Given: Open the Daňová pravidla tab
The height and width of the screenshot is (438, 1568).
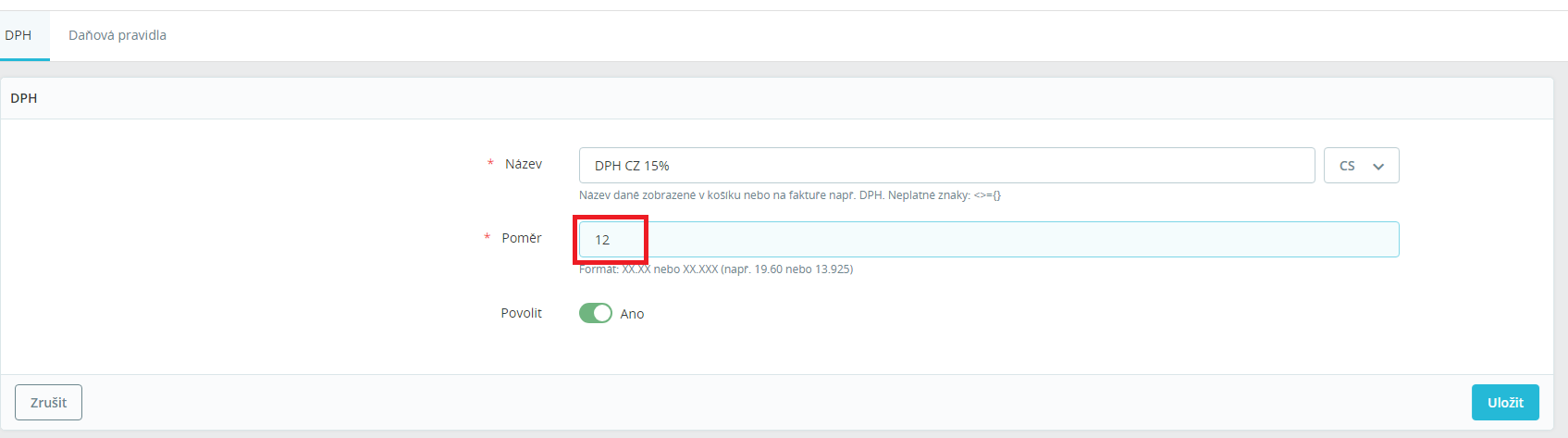Looking at the screenshot, I should click(117, 35).
